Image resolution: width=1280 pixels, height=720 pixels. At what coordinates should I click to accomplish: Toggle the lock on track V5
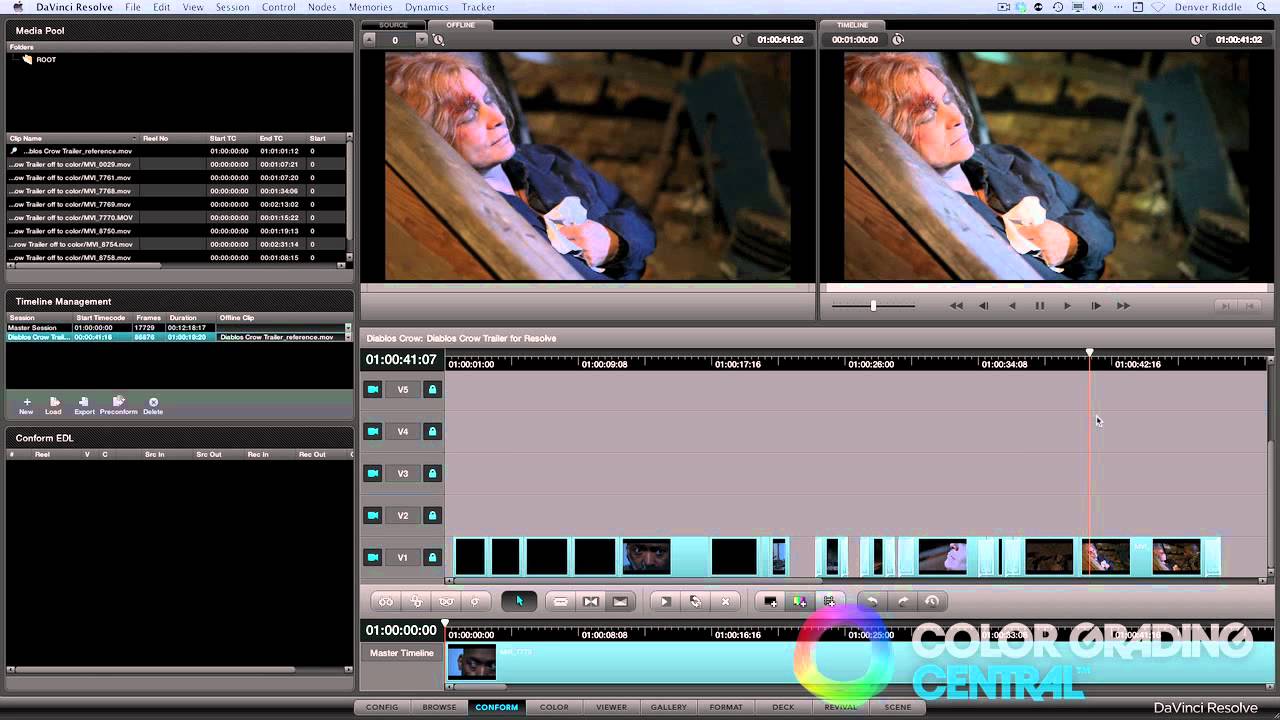(432, 389)
